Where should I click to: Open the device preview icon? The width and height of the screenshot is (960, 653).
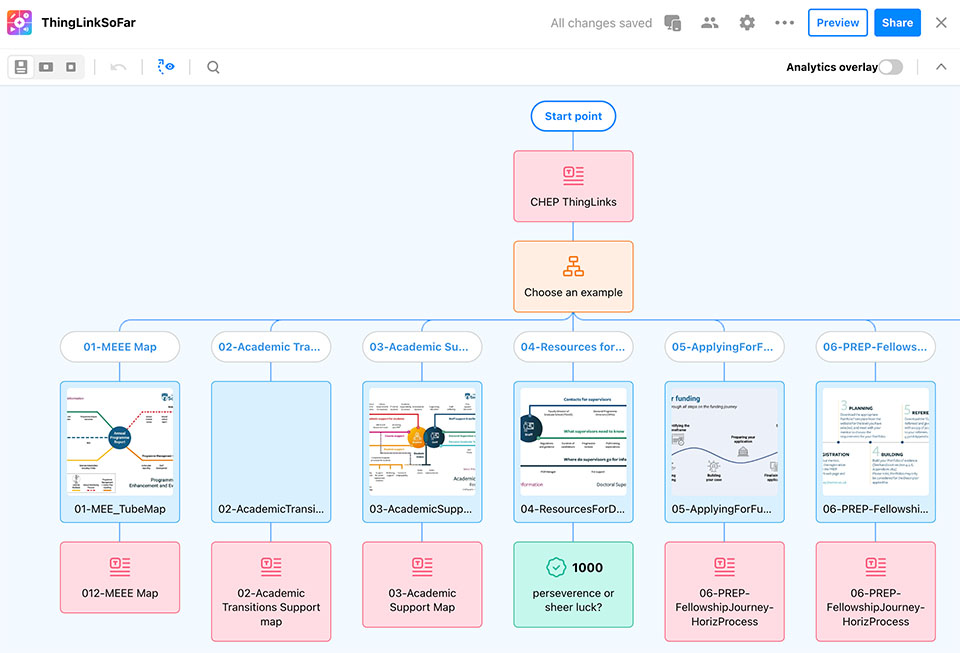[x=673, y=23]
